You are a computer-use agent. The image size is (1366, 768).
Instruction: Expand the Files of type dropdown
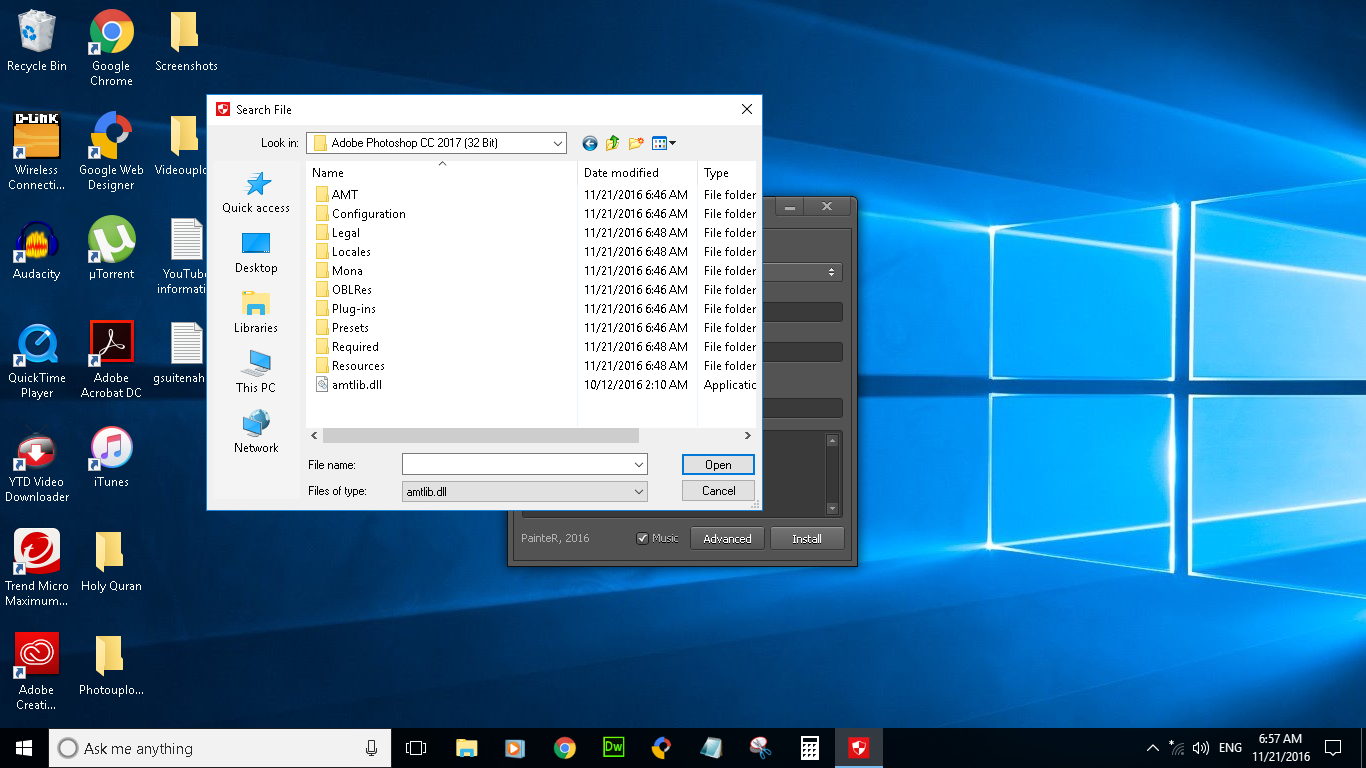(639, 491)
